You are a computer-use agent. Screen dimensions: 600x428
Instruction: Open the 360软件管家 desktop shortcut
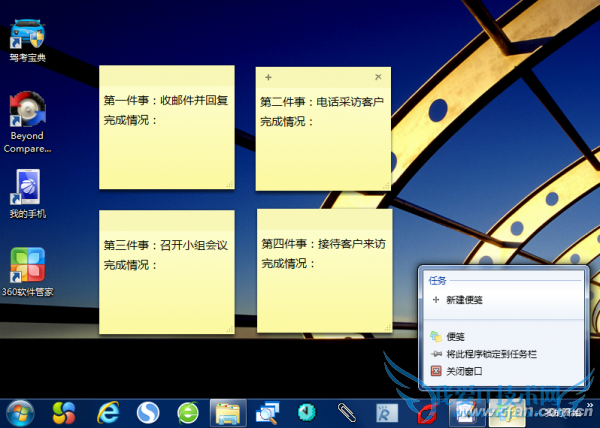point(27,272)
